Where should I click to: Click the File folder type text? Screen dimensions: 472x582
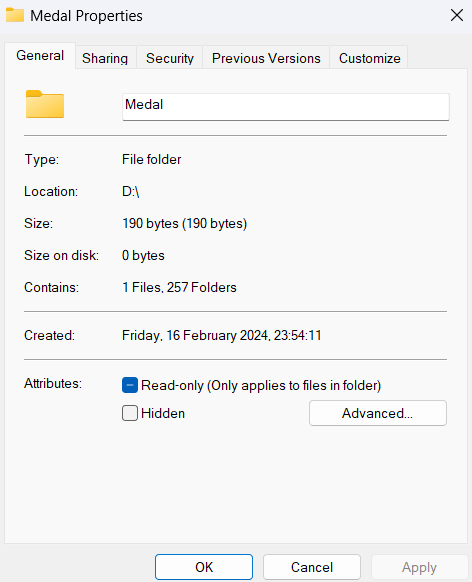151,160
